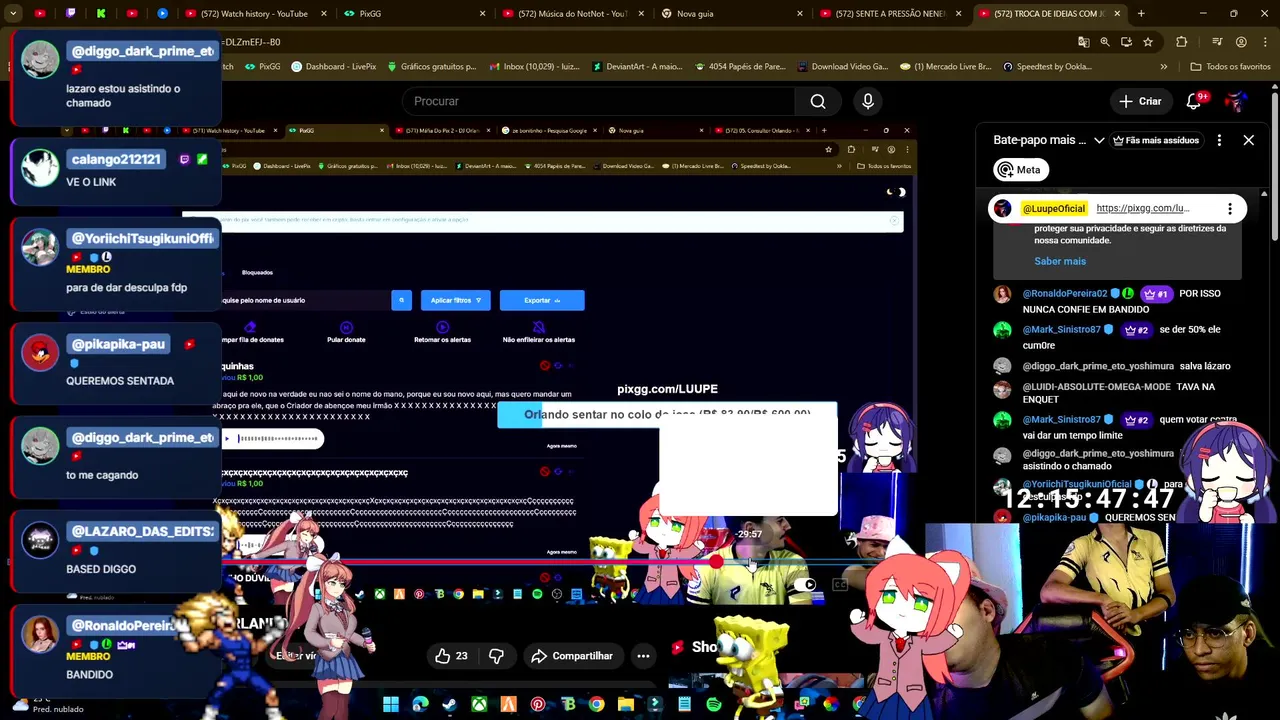The width and height of the screenshot is (1280, 720).
Task: Open the Windows Start menu
Action: [x=391, y=705]
